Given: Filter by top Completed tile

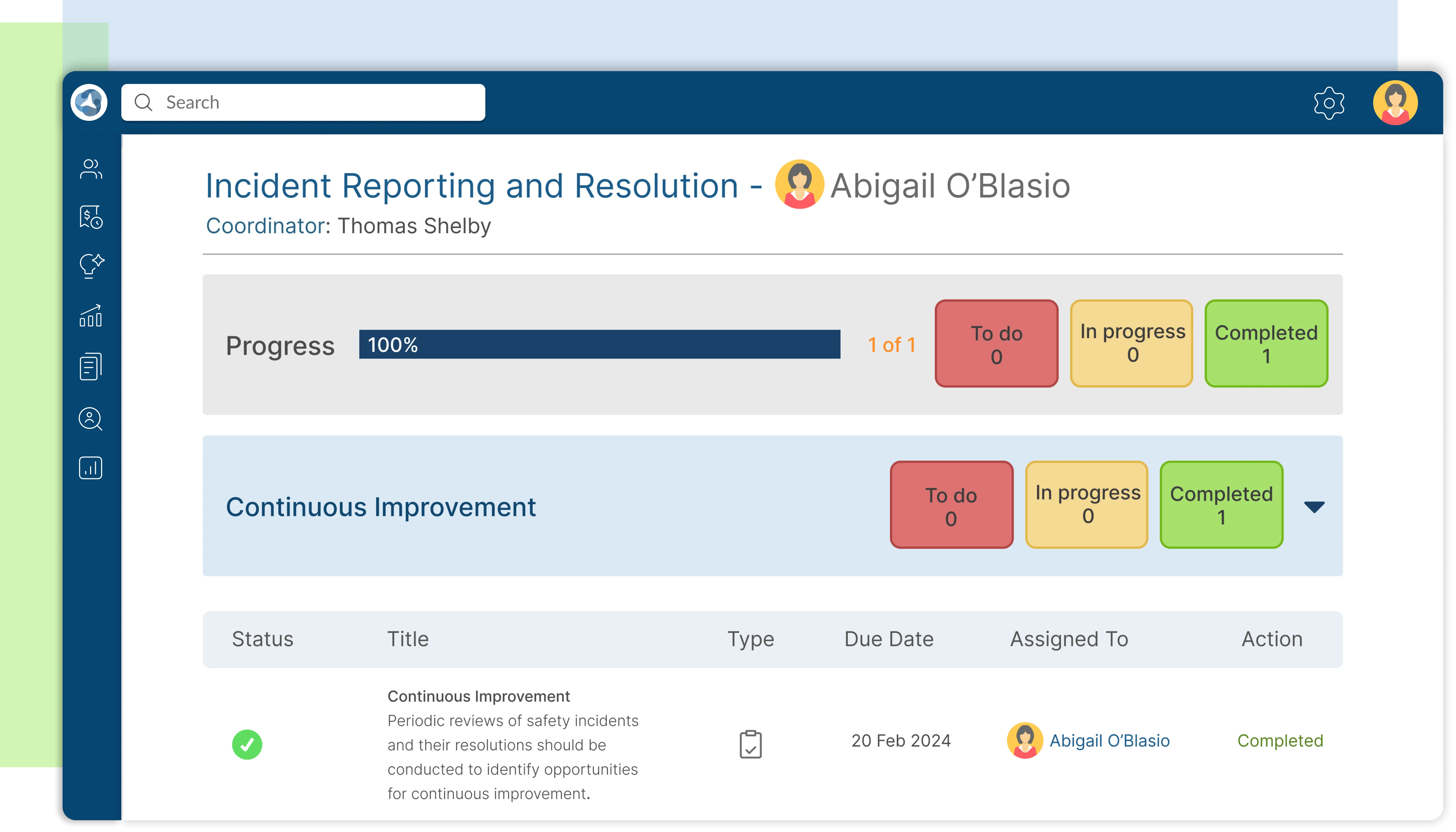Looking at the screenshot, I should click(x=1266, y=344).
